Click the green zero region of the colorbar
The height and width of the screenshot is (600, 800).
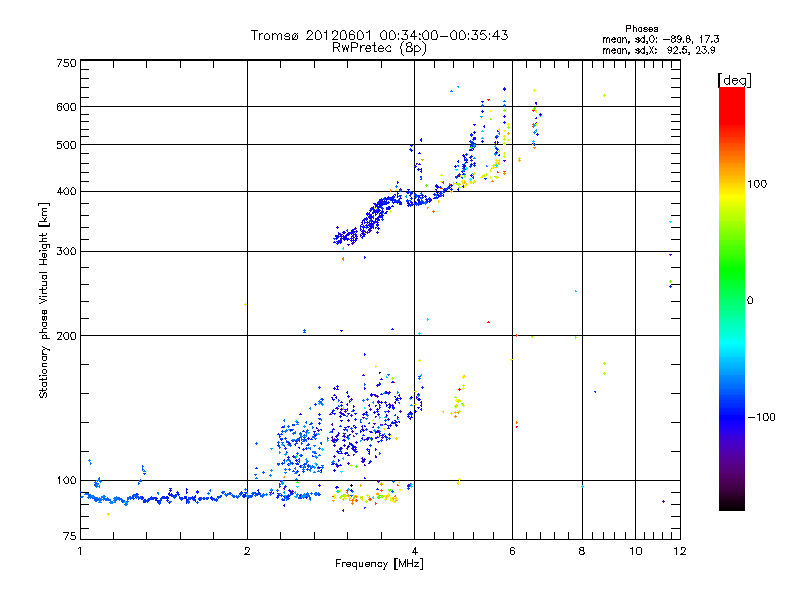pyautogui.click(x=732, y=300)
